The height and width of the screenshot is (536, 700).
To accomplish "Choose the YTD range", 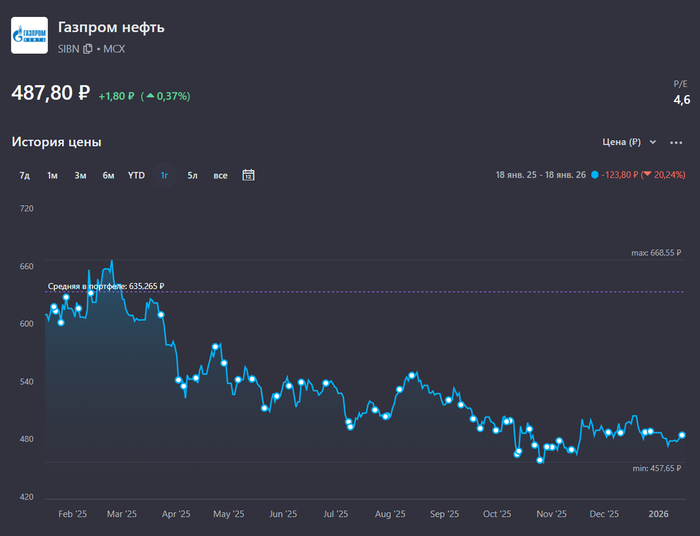I will coord(136,175).
